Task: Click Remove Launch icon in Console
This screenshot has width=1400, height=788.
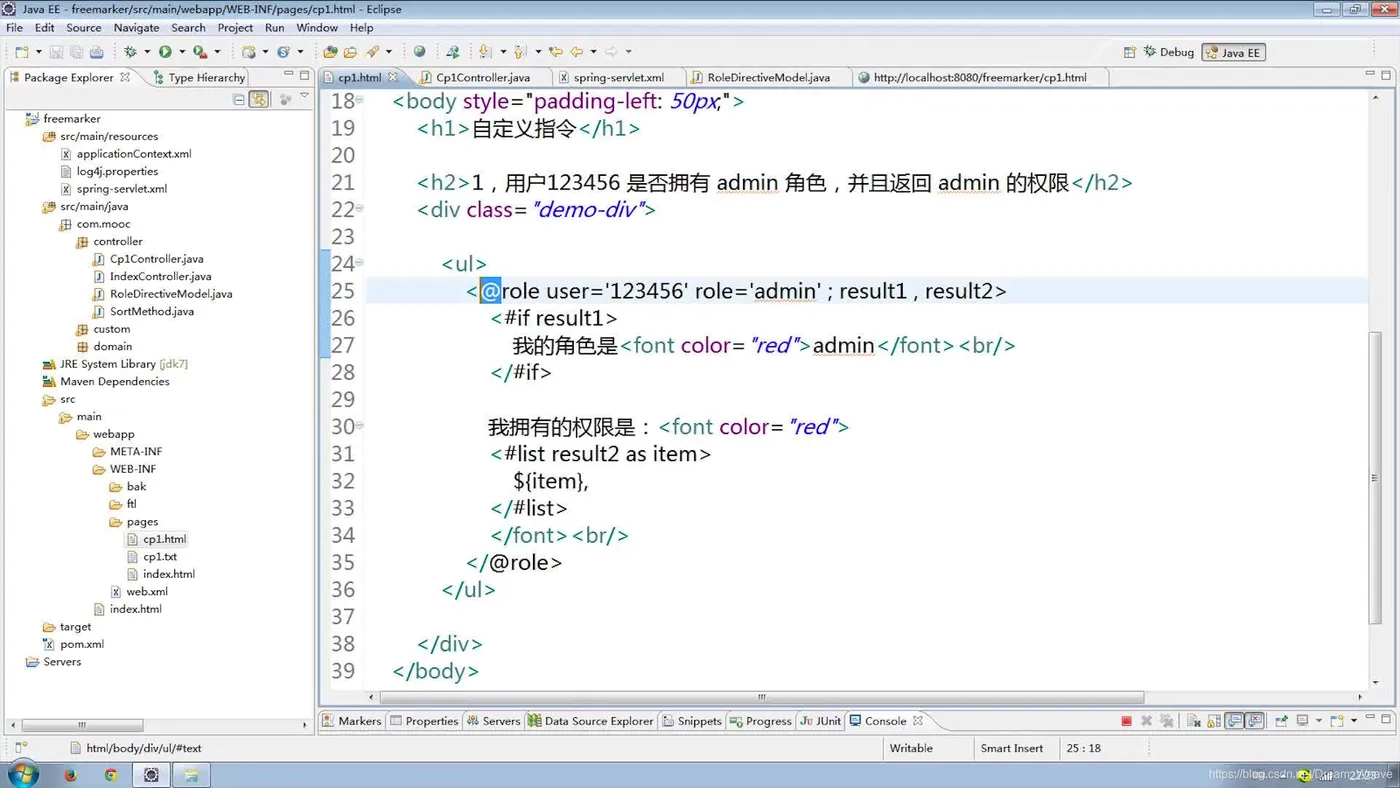Action: click(x=1146, y=721)
